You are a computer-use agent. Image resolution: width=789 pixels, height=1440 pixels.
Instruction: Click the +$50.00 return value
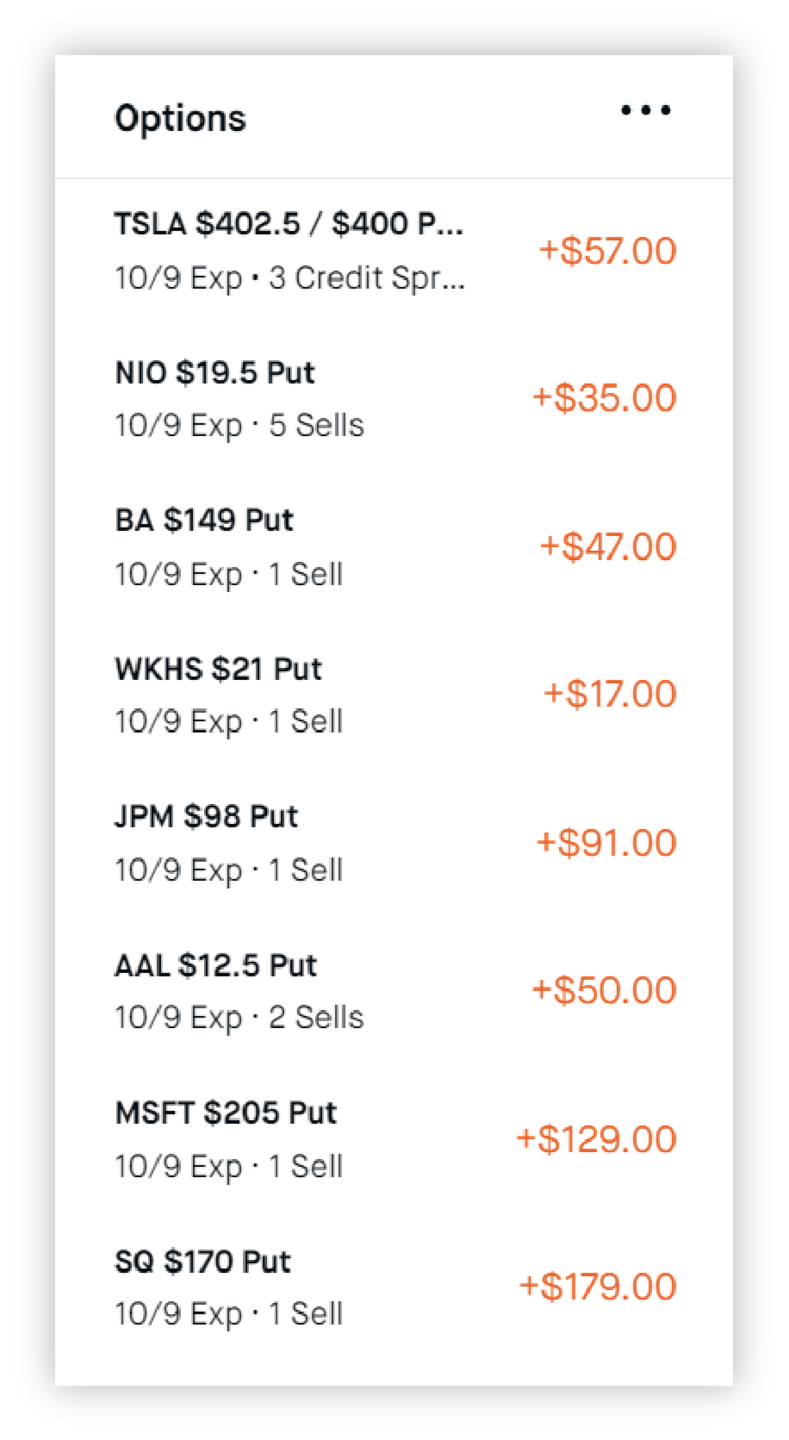coord(604,991)
